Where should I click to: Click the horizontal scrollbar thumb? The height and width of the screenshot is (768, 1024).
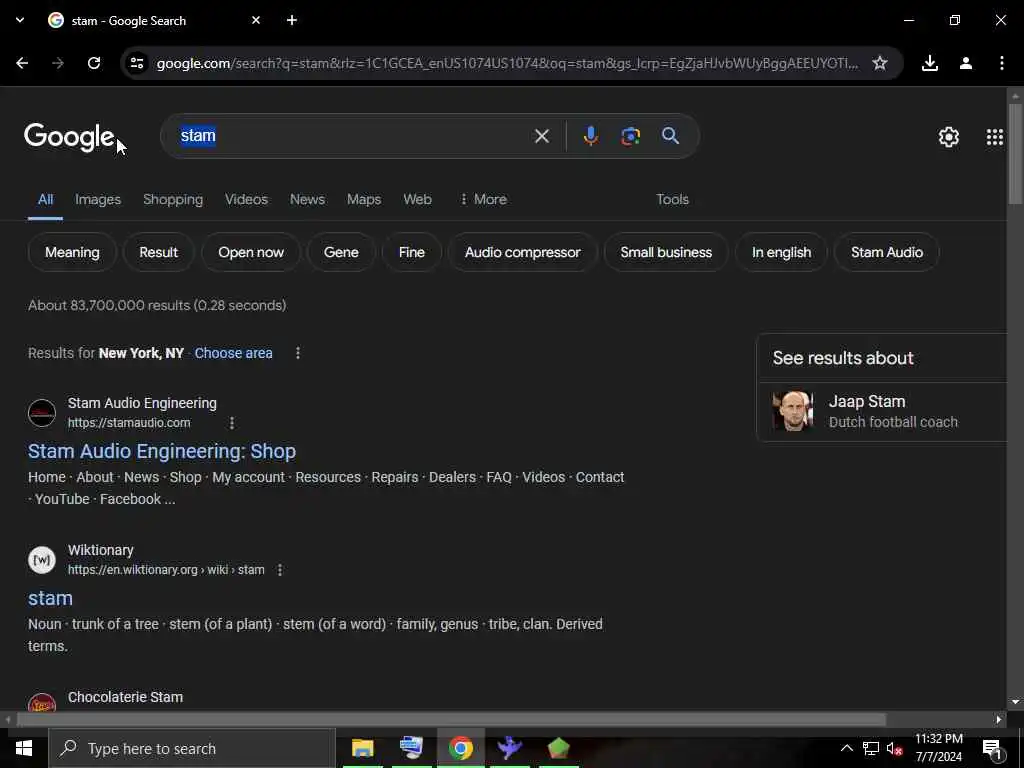point(451,720)
